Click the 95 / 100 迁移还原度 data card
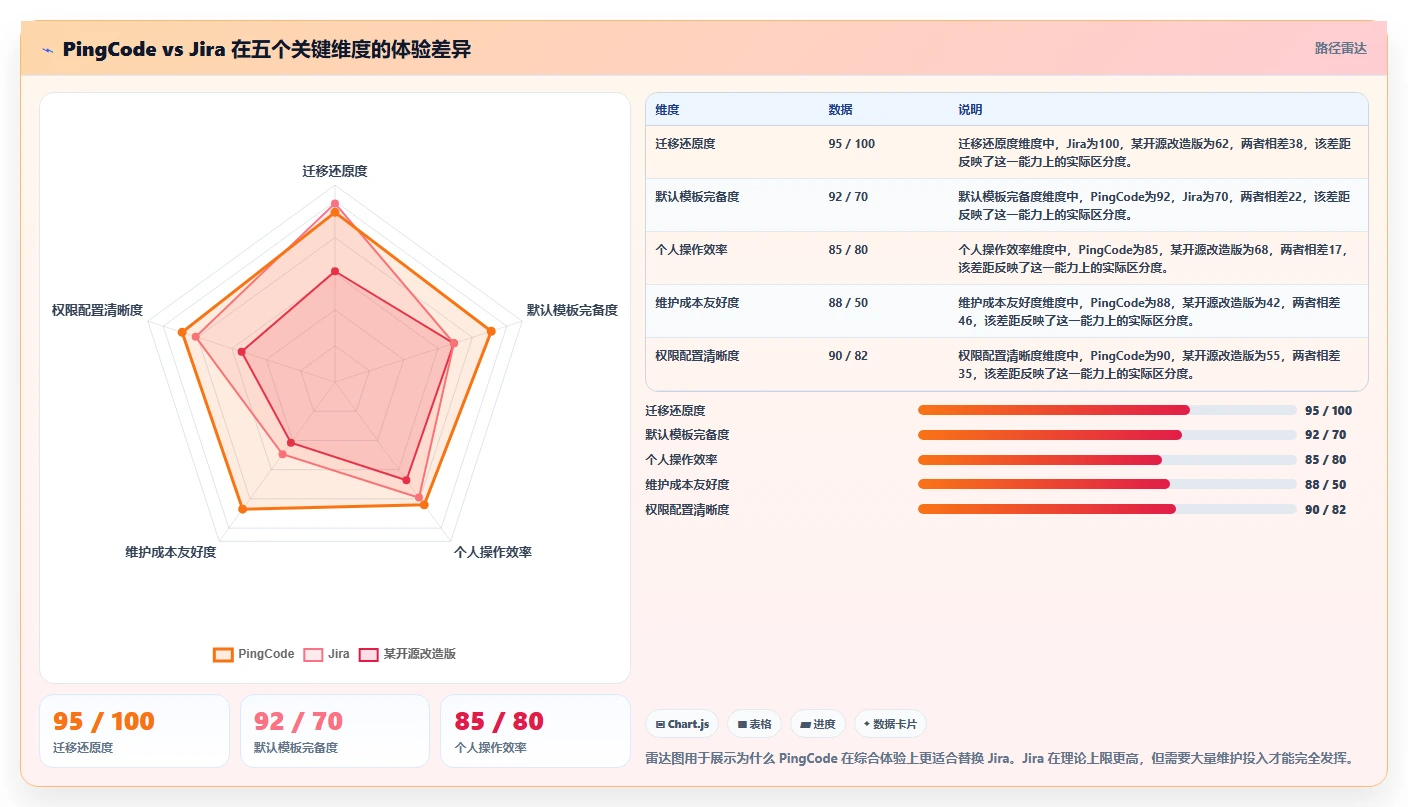Image resolution: width=1408 pixels, height=807 pixels. (134, 731)
